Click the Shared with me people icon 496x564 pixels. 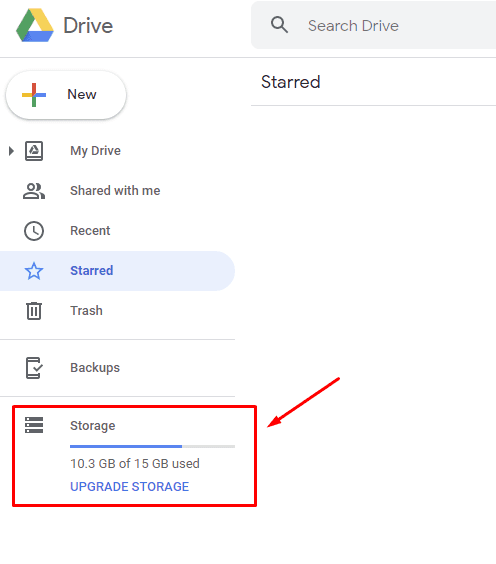tap(34, 191)
